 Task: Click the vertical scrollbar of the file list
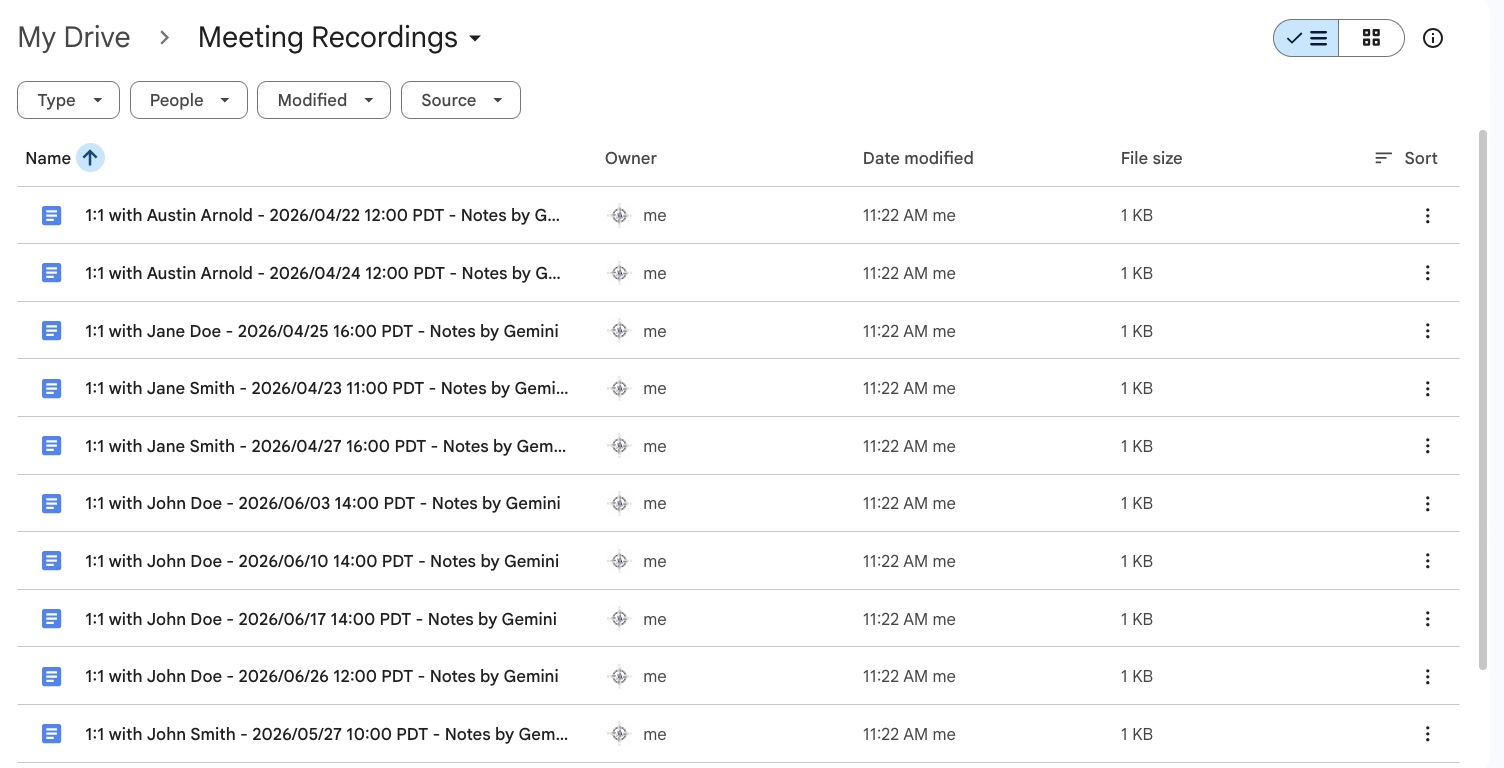[x=1482, y=400]
